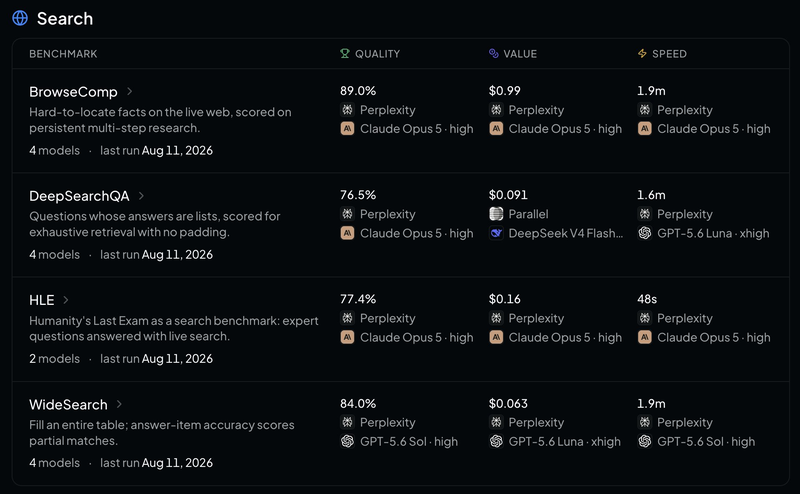
Task: Click Parallel icon in DeepSearchQA value column
Action: tap(496, 214)
